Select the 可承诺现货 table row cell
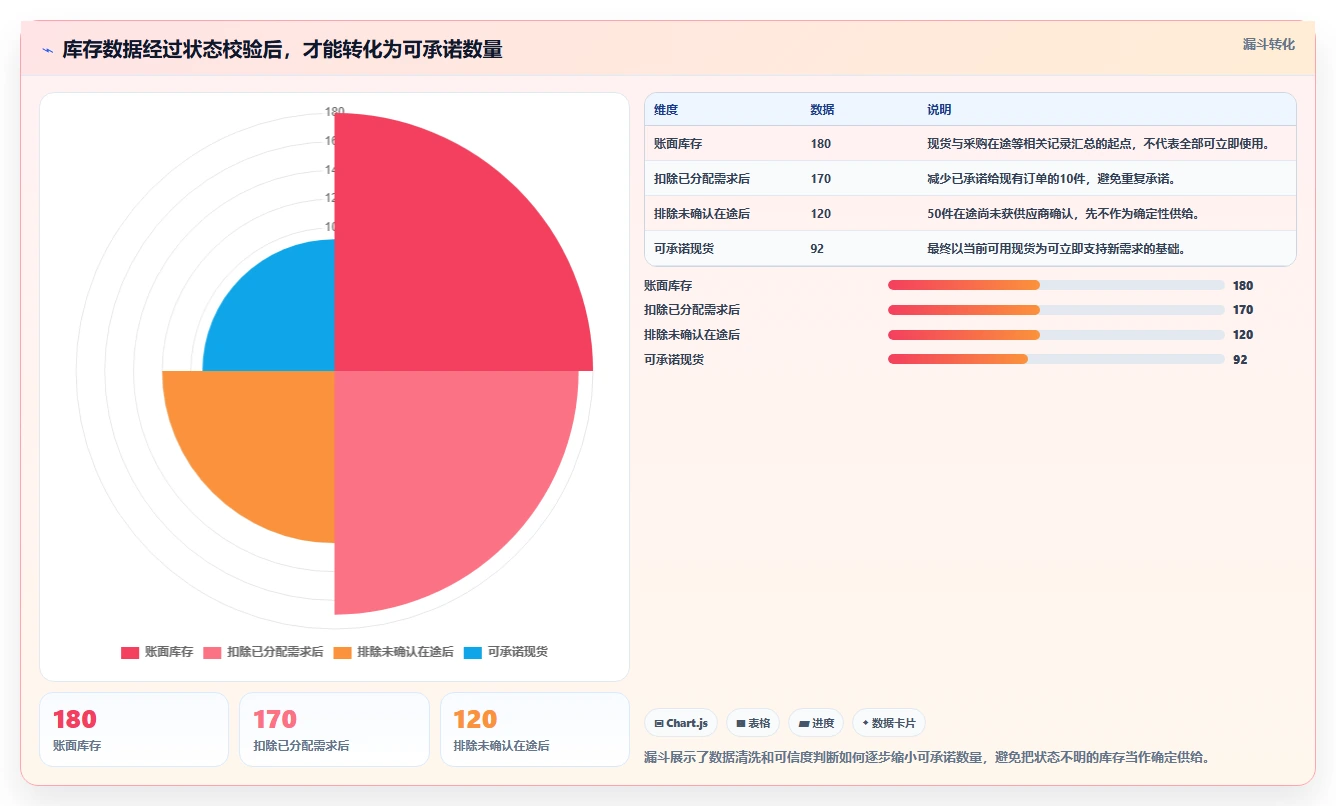Screen dimensions: 1336x806 pyautogui.click(x=684, y=249)
